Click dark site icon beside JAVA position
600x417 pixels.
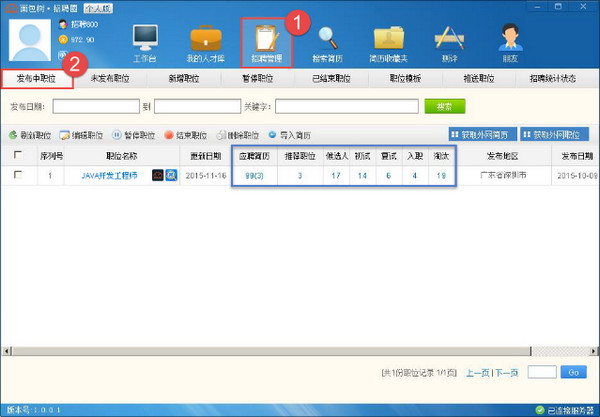coord(158,175)
